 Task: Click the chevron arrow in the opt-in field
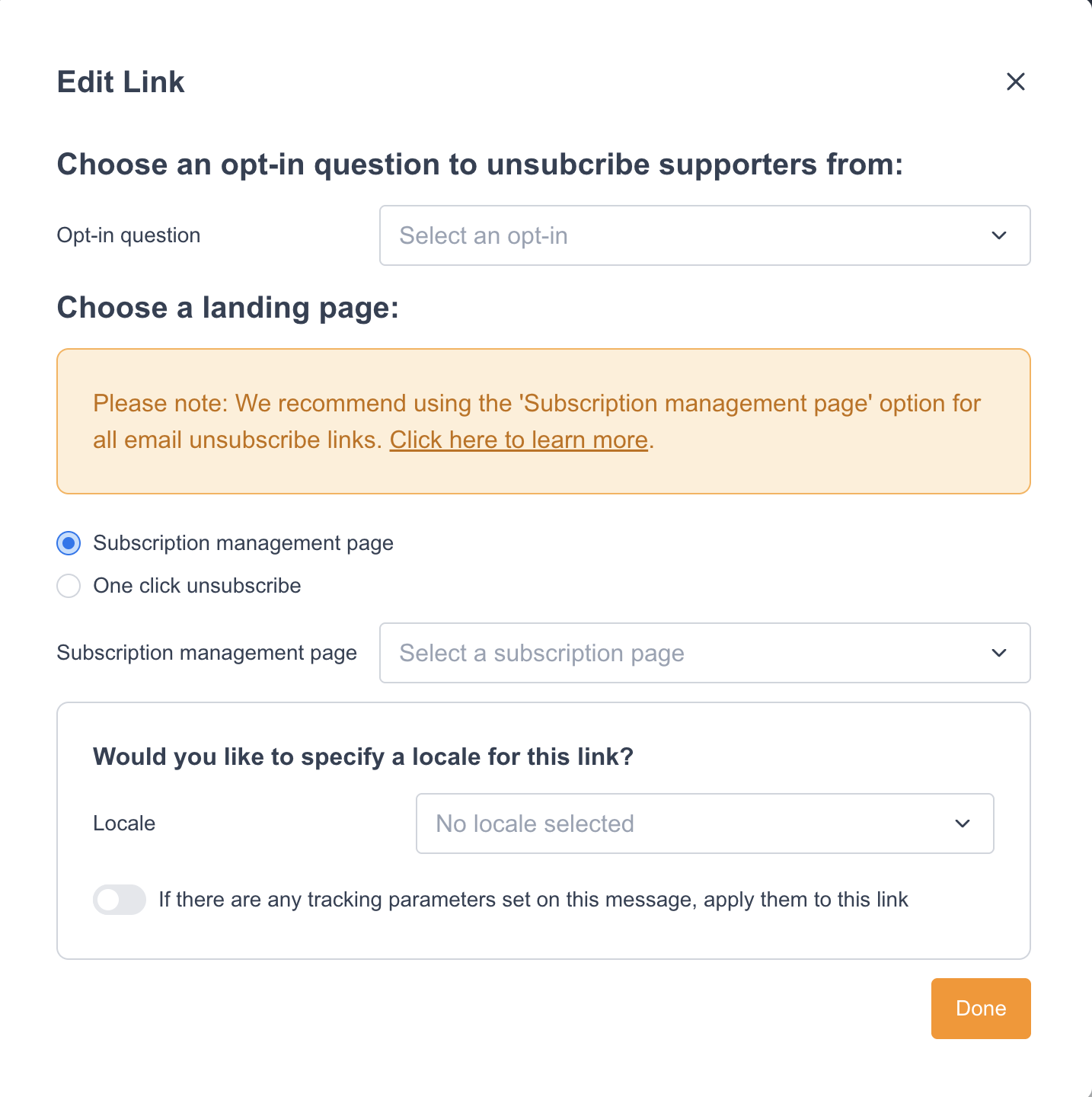coord(999,235)
